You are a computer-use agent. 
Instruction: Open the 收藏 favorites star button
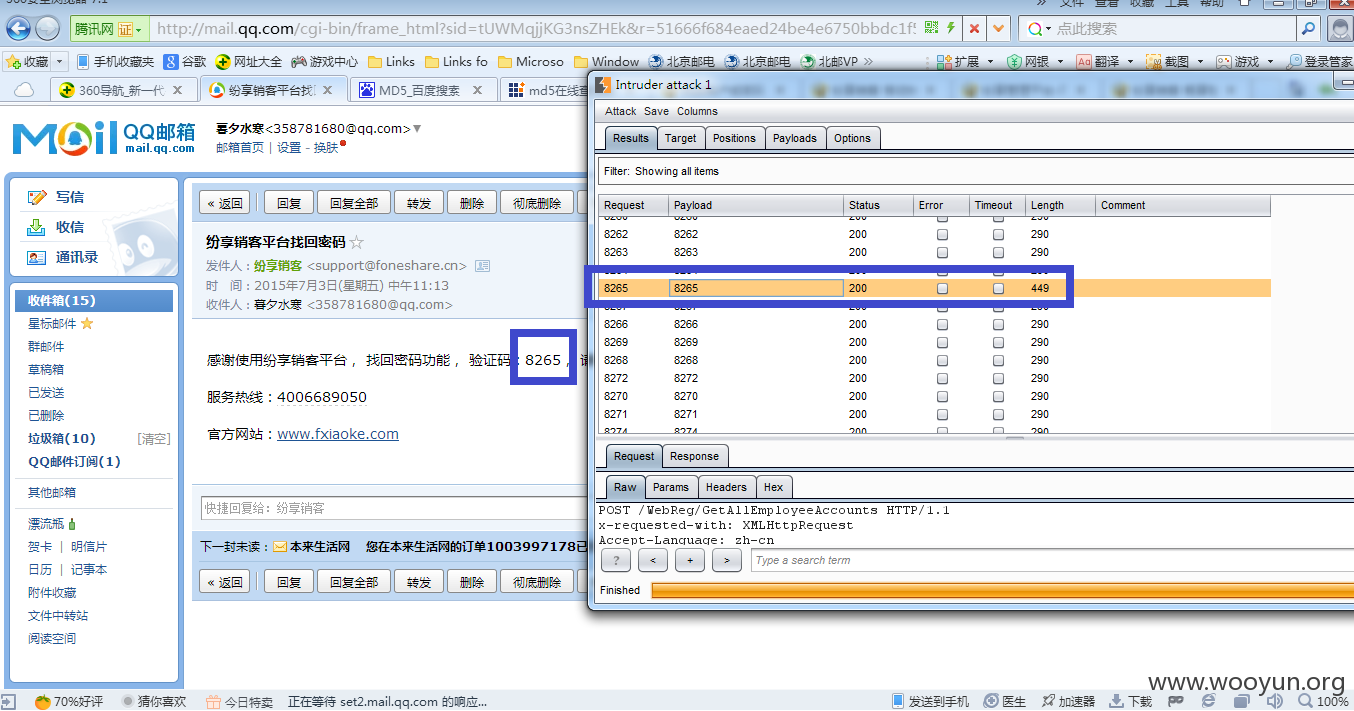pyautogui.click(x=27, y=62)
